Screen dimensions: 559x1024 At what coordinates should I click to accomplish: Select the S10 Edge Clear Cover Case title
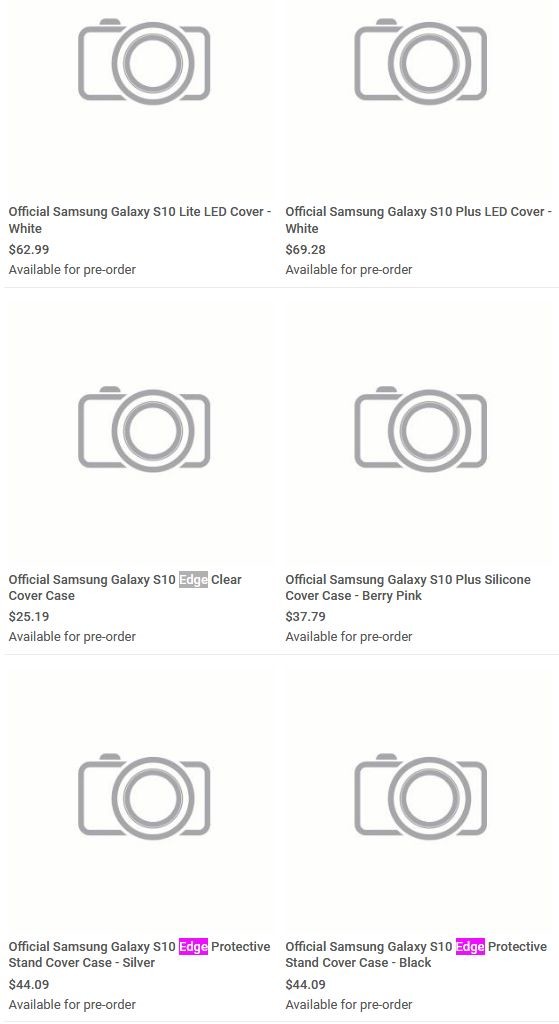click(125, 587)
